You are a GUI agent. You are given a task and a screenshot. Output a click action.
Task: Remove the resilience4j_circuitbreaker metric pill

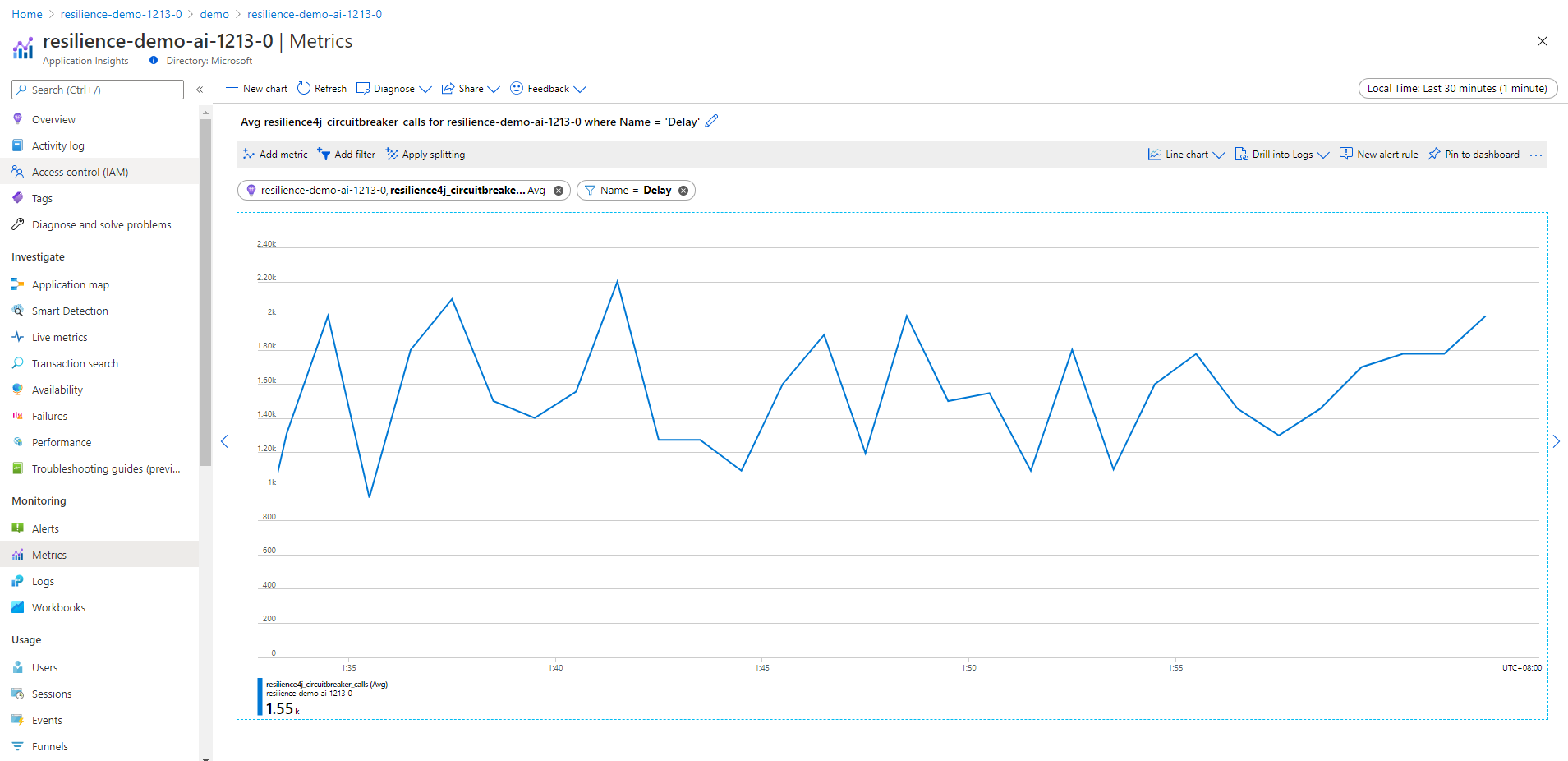point(559,191)
